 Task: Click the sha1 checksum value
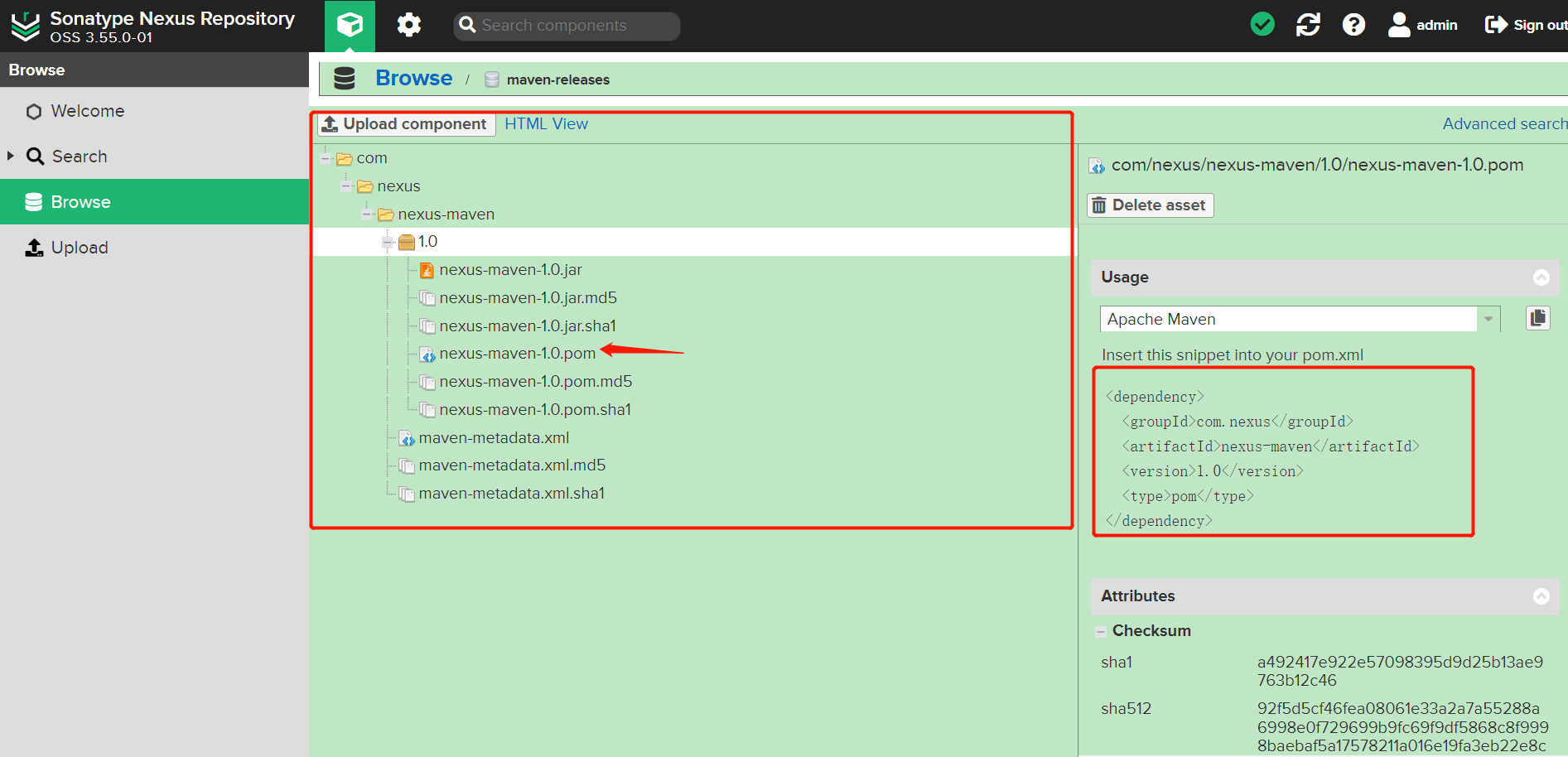[x=1400, y=672]
